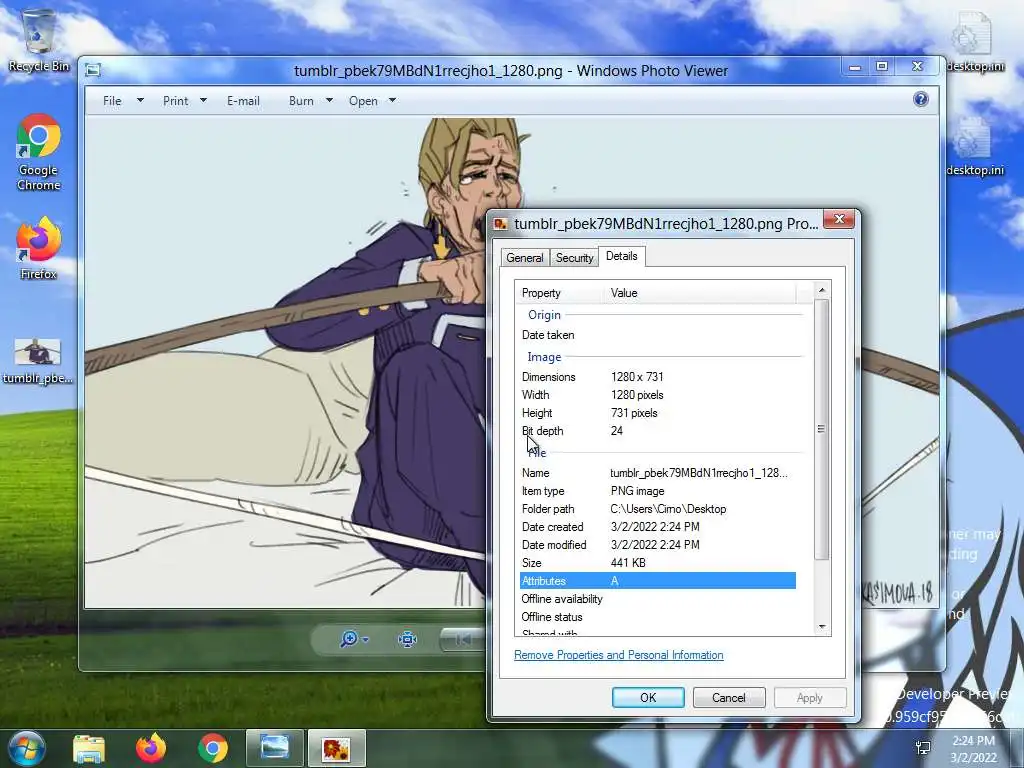The height and width of the screenshot is (768, 1024).
Task: Select the Date modified row
Action: [x=658, y=545]
